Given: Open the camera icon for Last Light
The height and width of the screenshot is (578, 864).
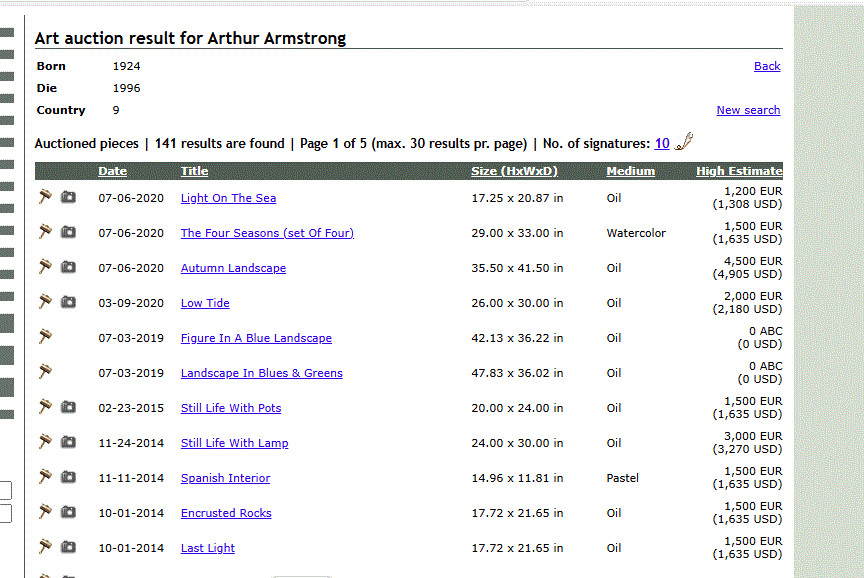Looking at the screenshot, I should click(68, 547).
